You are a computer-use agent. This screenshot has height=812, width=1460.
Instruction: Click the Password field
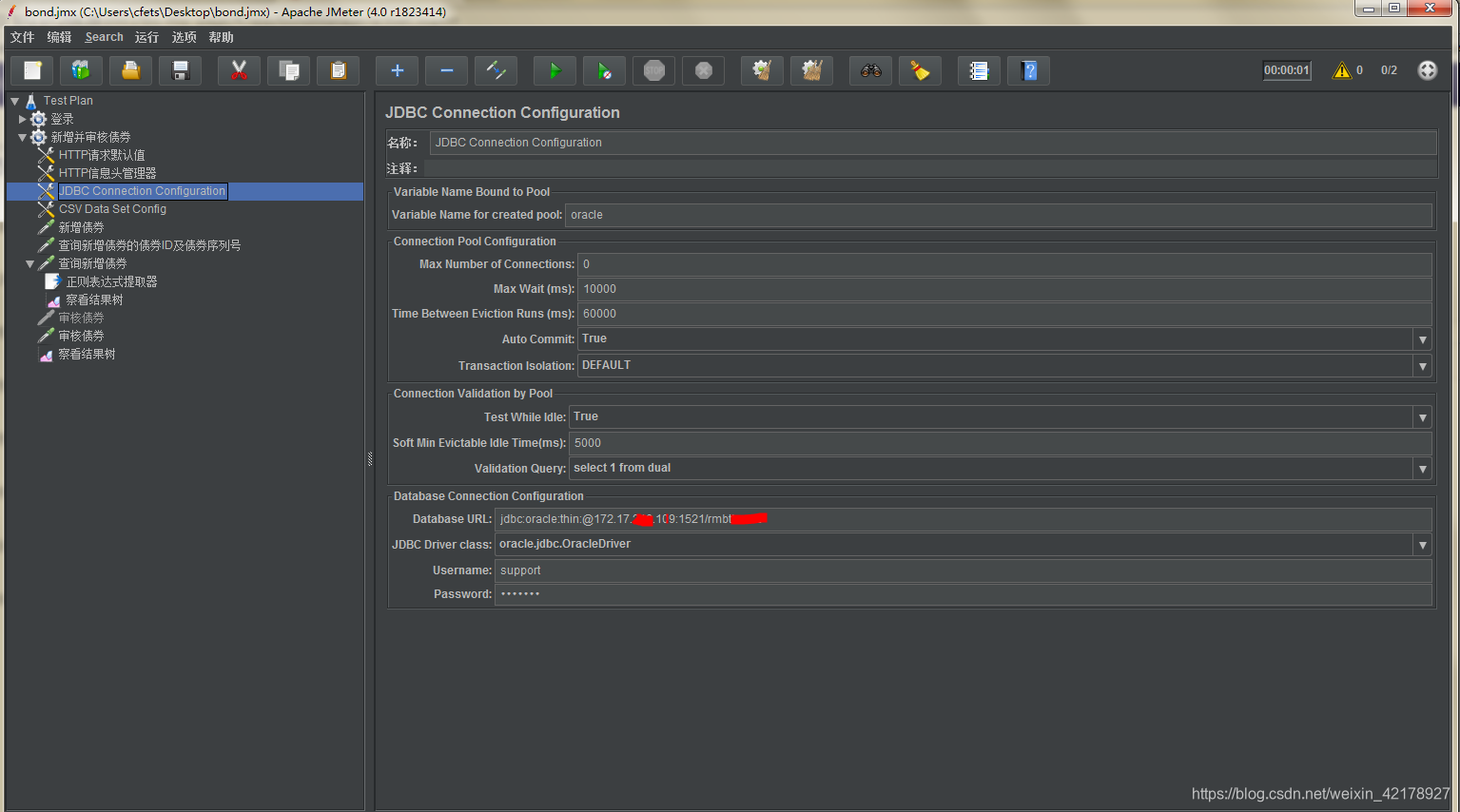(x=964, y=594)
